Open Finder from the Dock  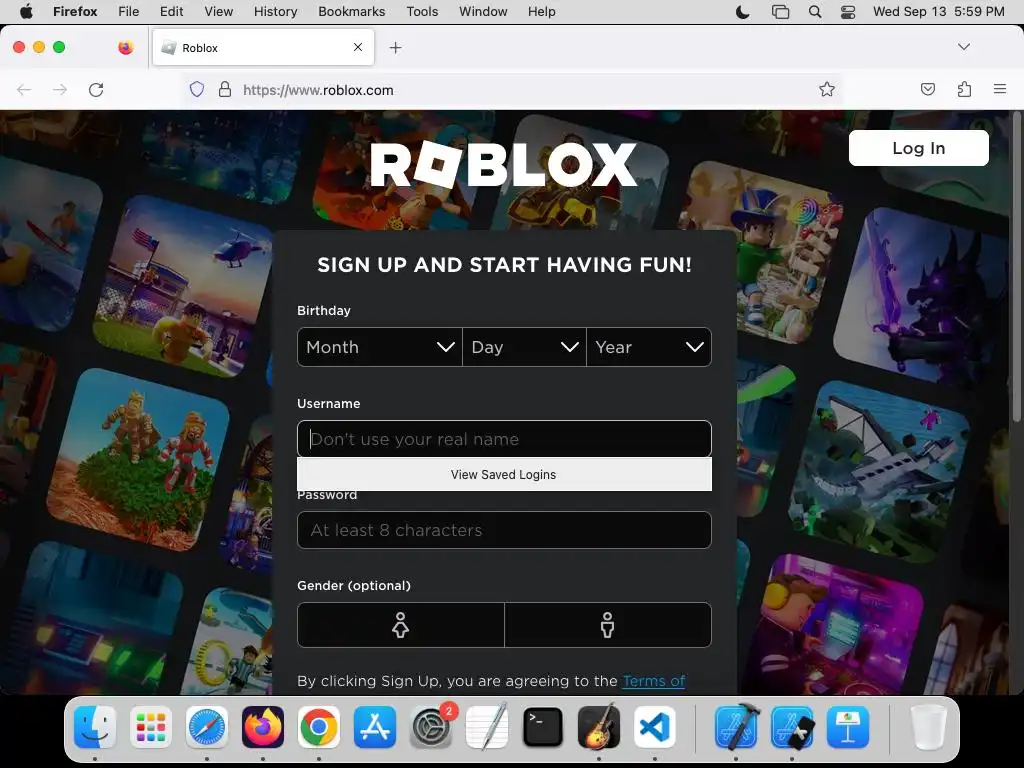(95, 727)
